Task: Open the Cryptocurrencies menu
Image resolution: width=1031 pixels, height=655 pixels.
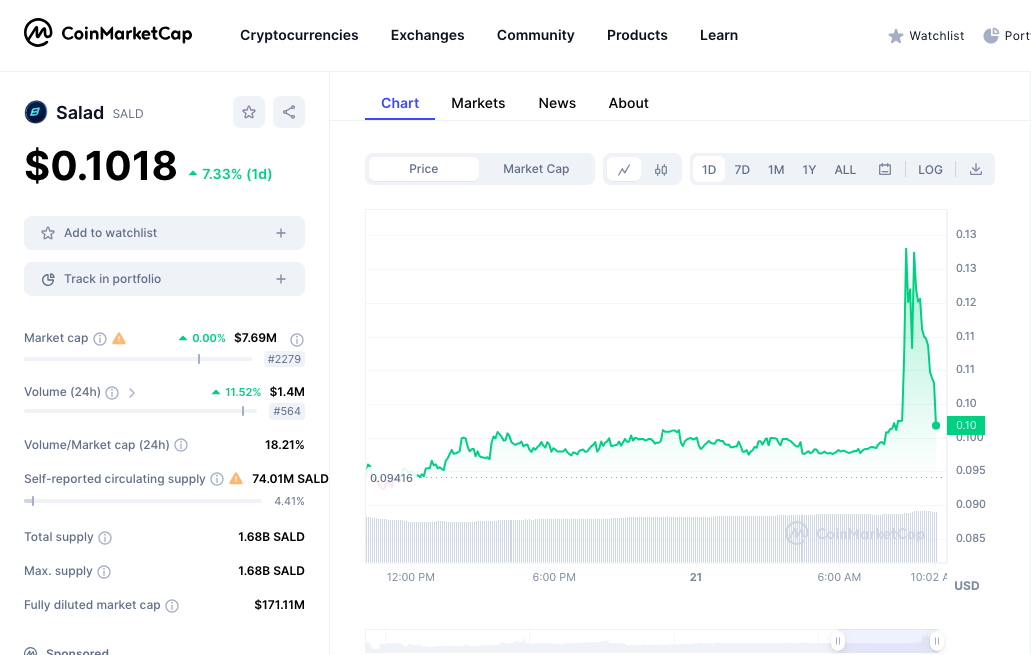Action: [x=299, y=36]
